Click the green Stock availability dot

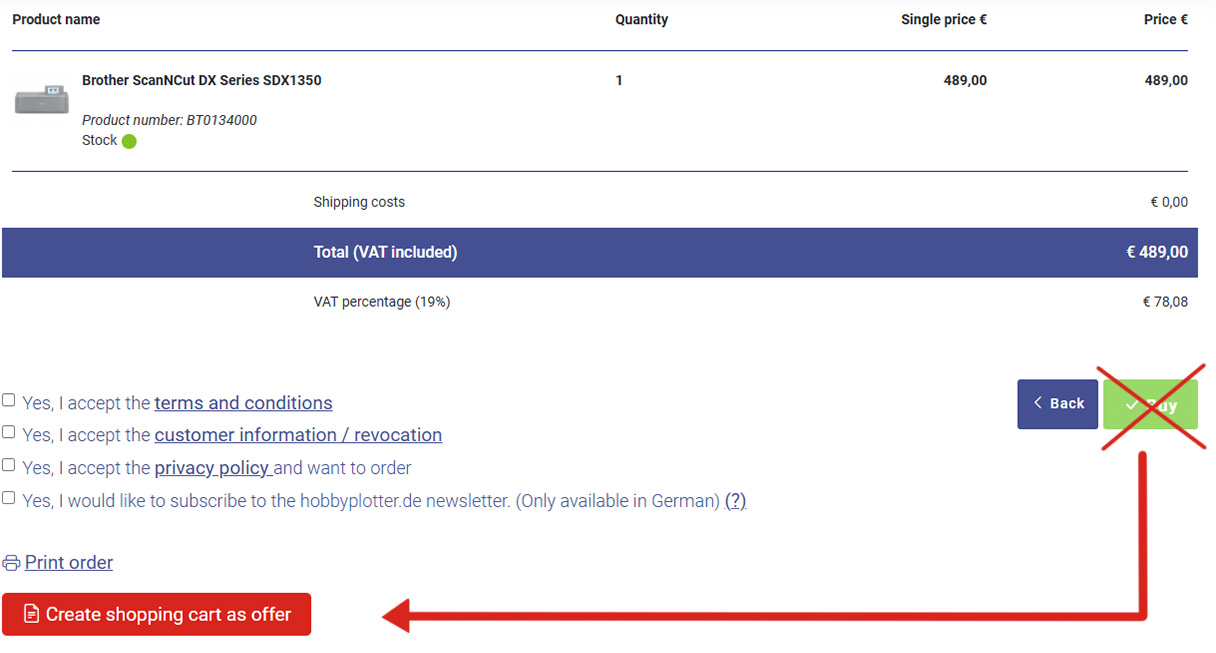tap(129, 141)
